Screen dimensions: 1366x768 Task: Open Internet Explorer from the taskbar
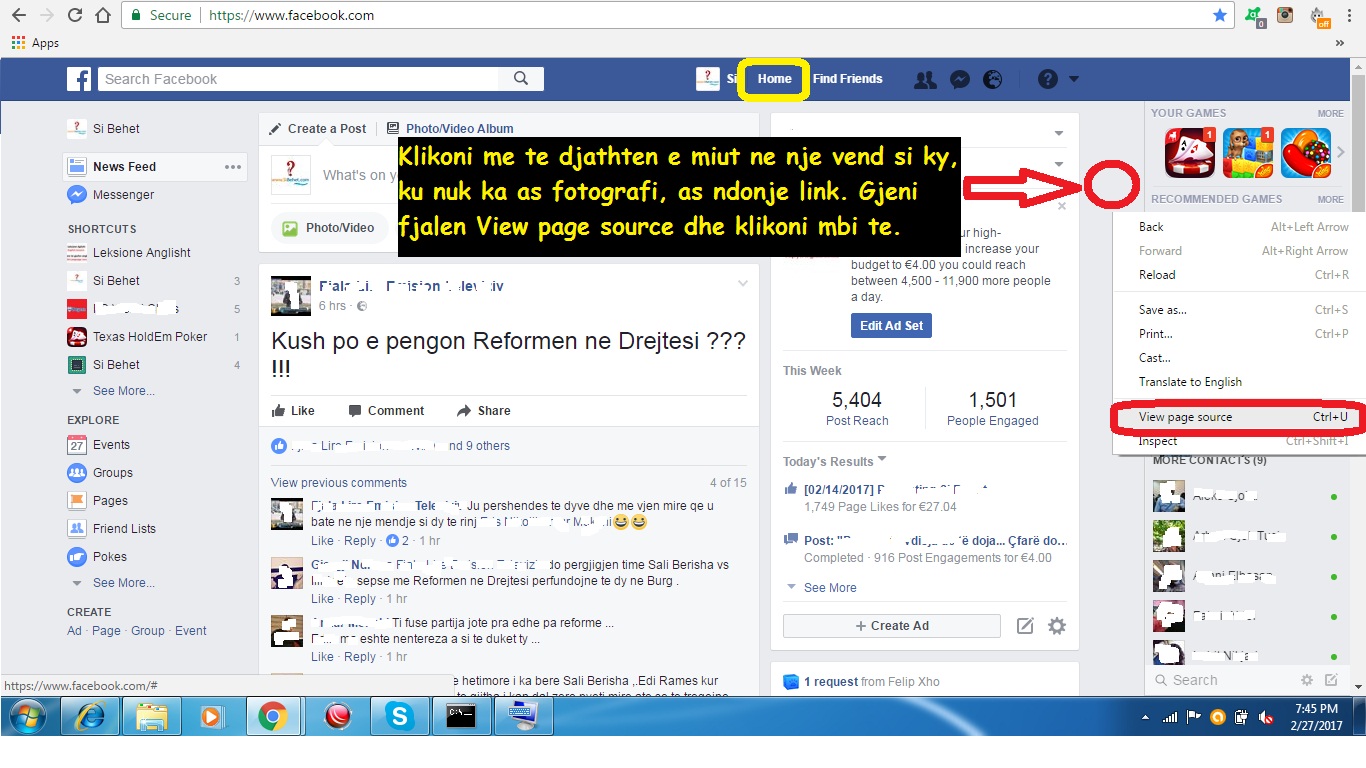[x=89, y=716]
